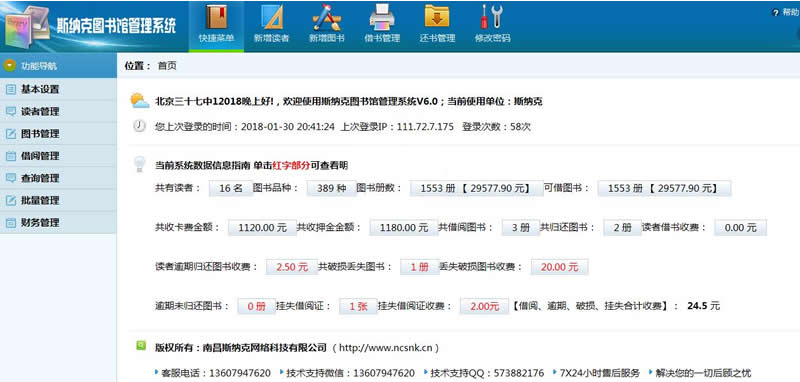Screen dimensions: 800x382
Task: Click the clock icon by last login
Action: (139, 126)
